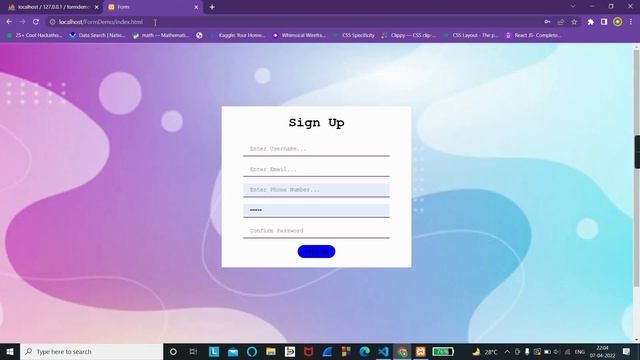Click the Confirm Password field
Screen dimensions: 640x360
[x=316, y=231]
